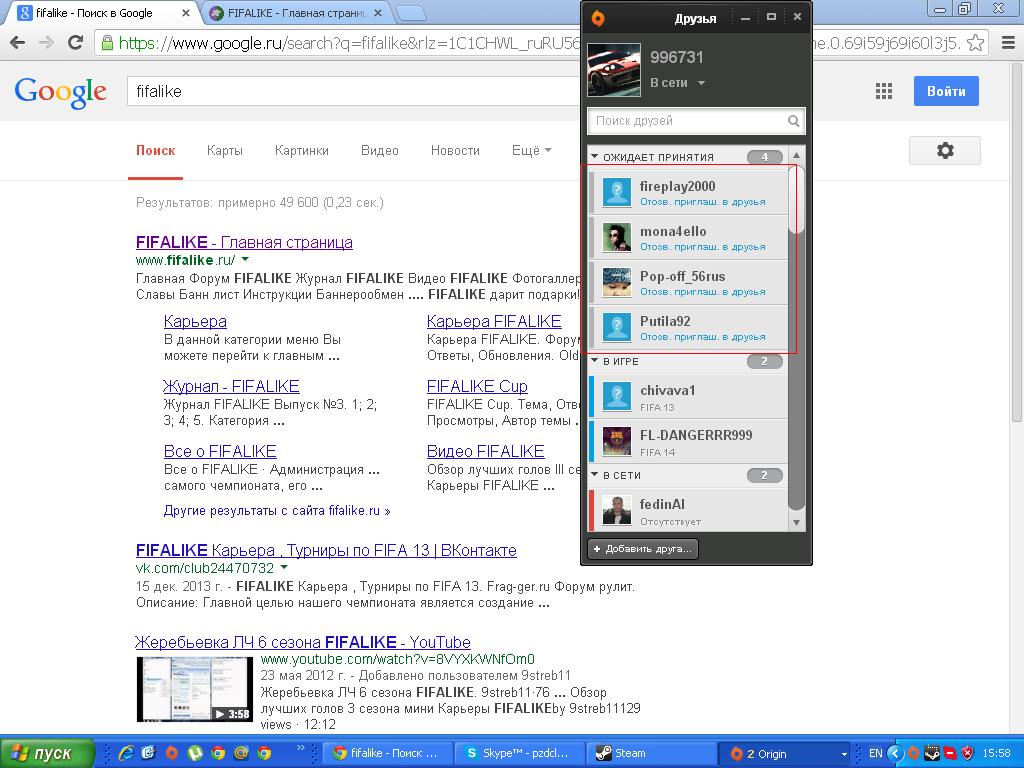This screenshot has height=768, width=1024.
Task: Open the 'Карьера' sitelink
Action: [x=195, y=321]
